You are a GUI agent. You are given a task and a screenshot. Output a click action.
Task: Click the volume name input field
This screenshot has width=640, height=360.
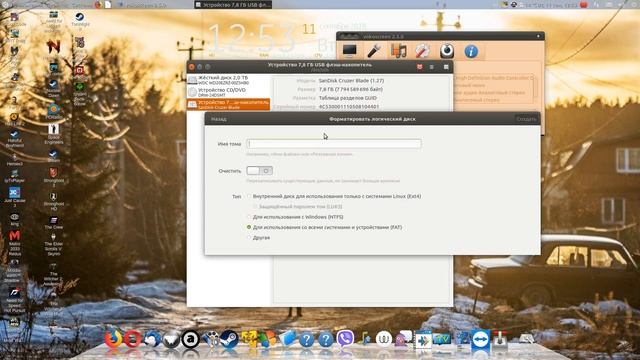tap(333, 144)
